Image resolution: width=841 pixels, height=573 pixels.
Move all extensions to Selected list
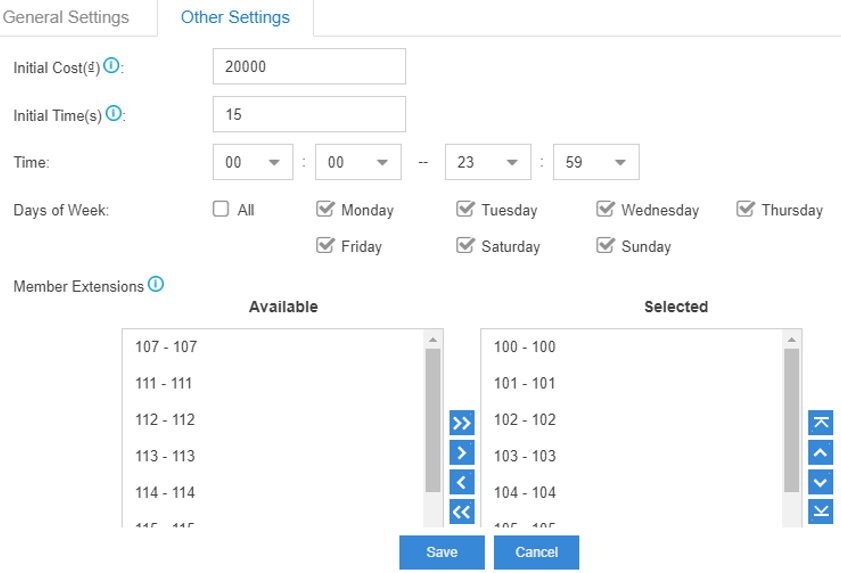point(461,423)
